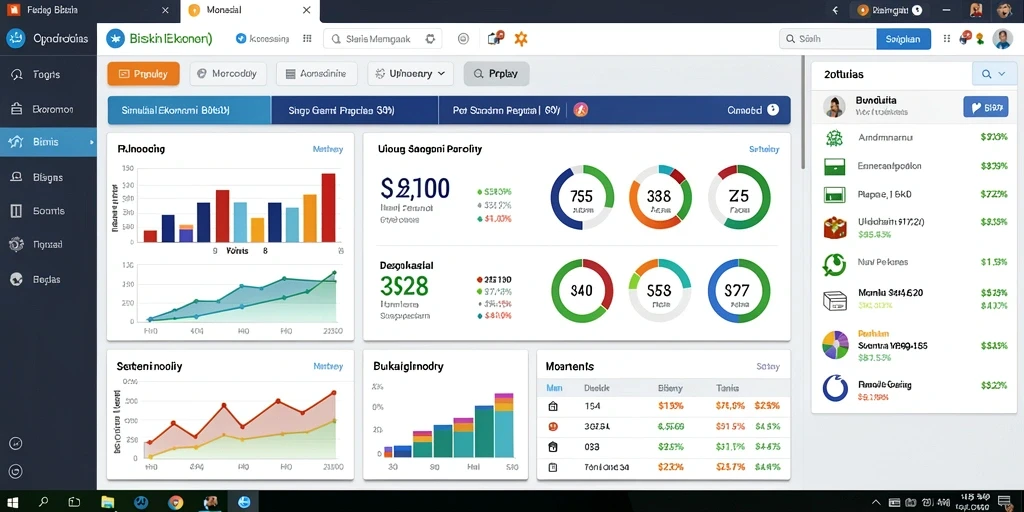Screen dimensions: 1024x512
Task: Click the 755 blue-green donut chart
Action: point(582,197)
